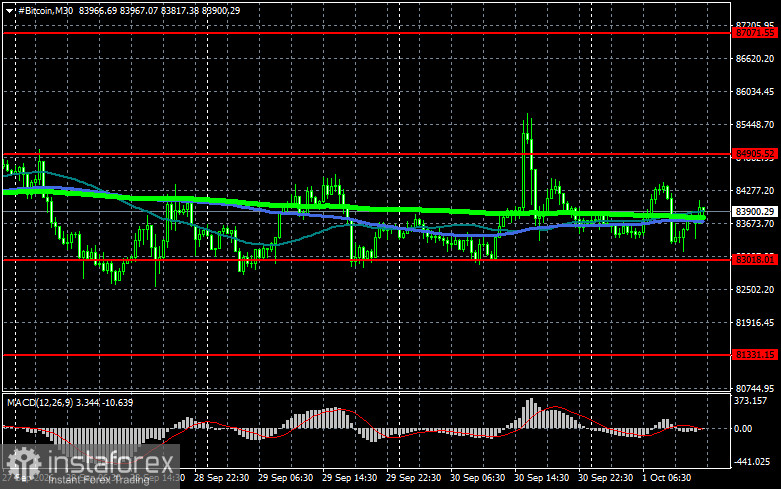The image size is (781, 489).
Task: Select the 1 Oct 06:30 time marker
Action: (666, 478)
